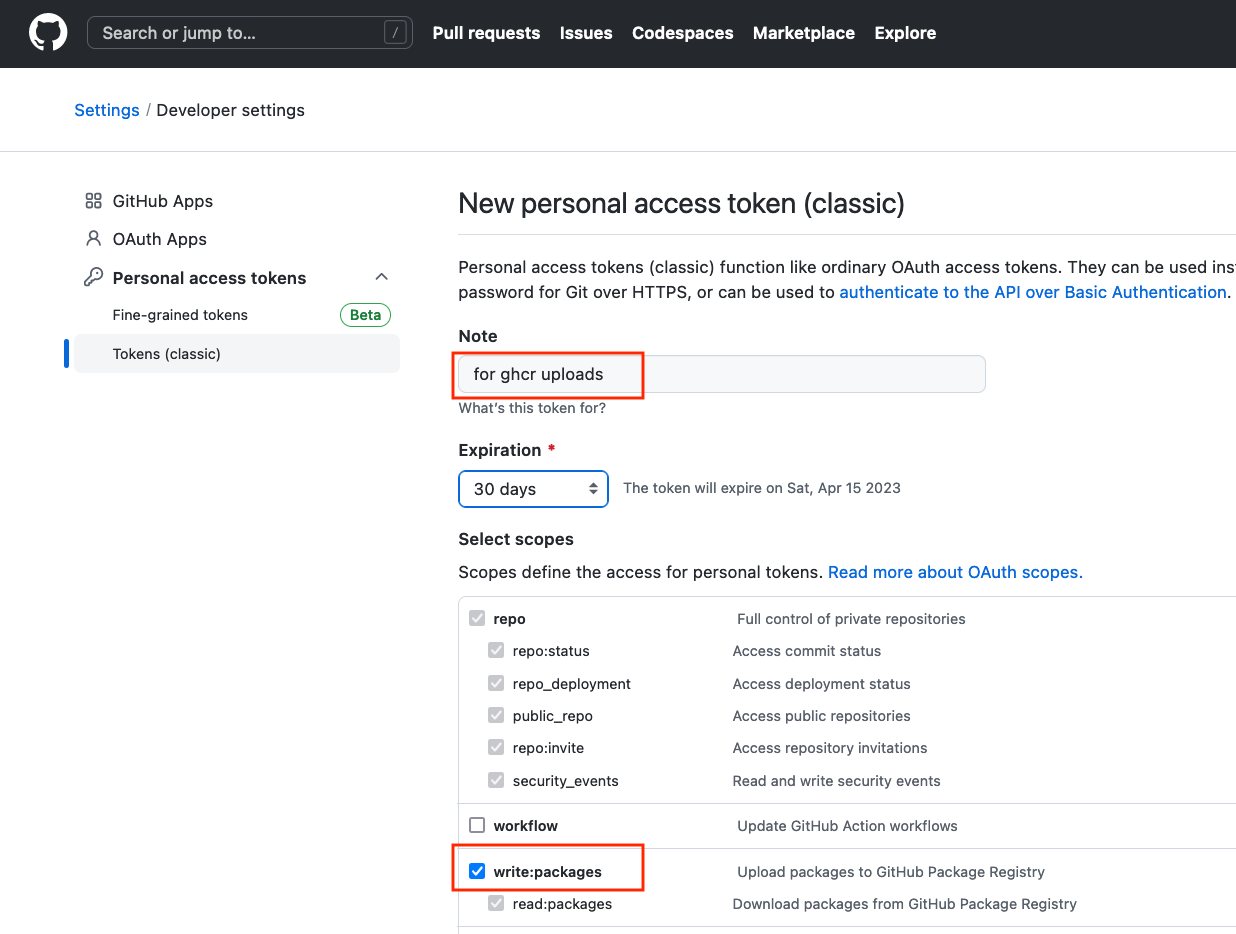Click the GitHub Apps grid icon

tap(93, 201)
